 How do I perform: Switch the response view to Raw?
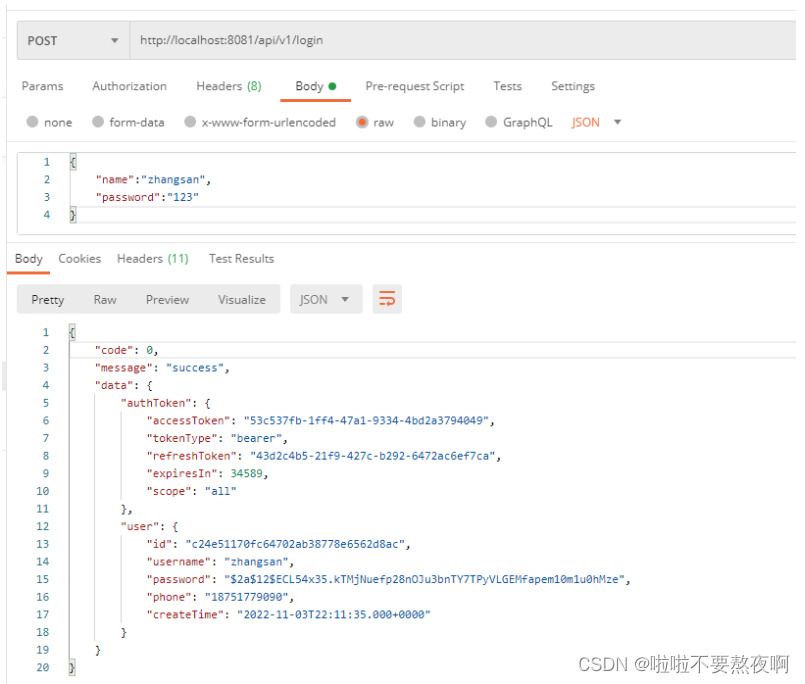coord(104,298)
